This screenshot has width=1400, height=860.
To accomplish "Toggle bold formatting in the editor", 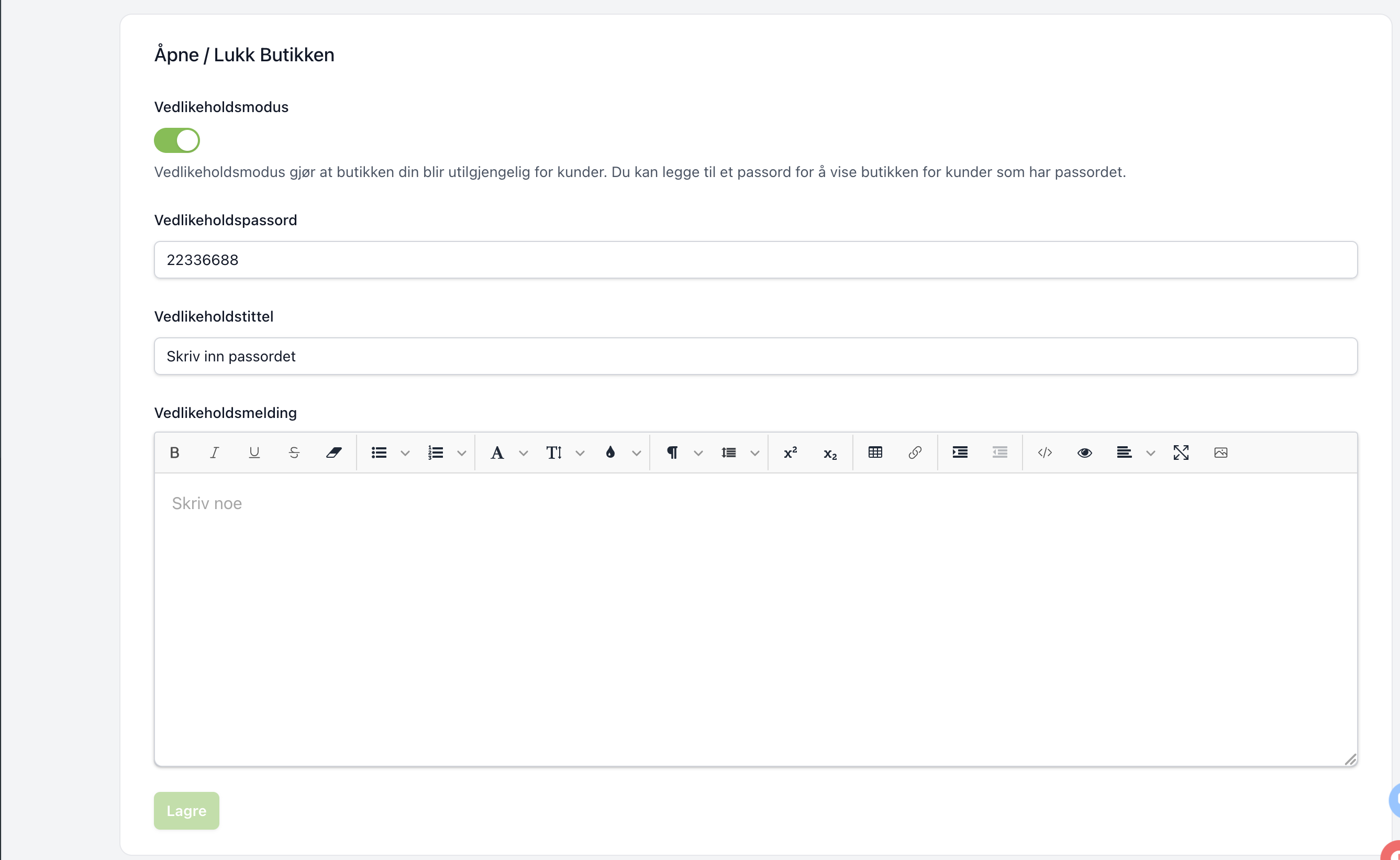I will point(174,453).
